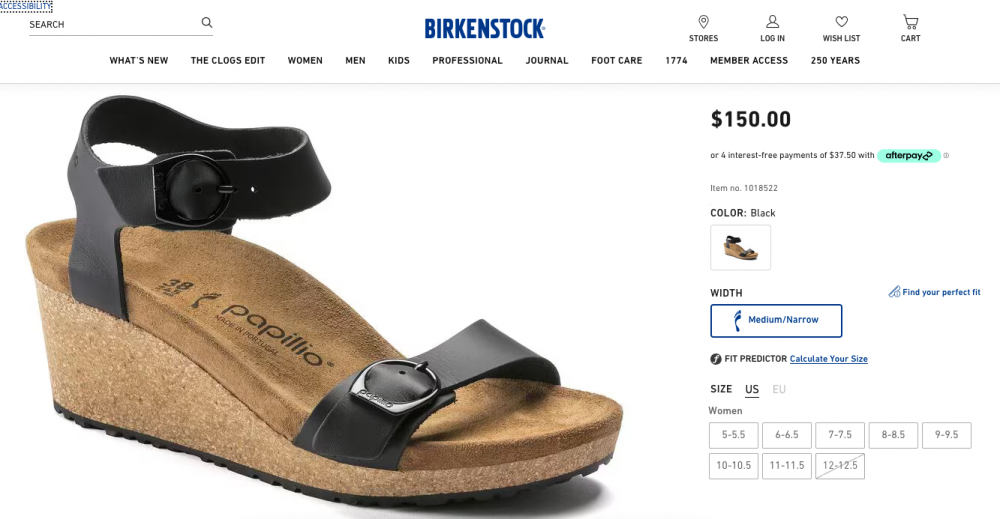Choose size 10-10.5
The image size is (1000, 519).
pos(733,465)
